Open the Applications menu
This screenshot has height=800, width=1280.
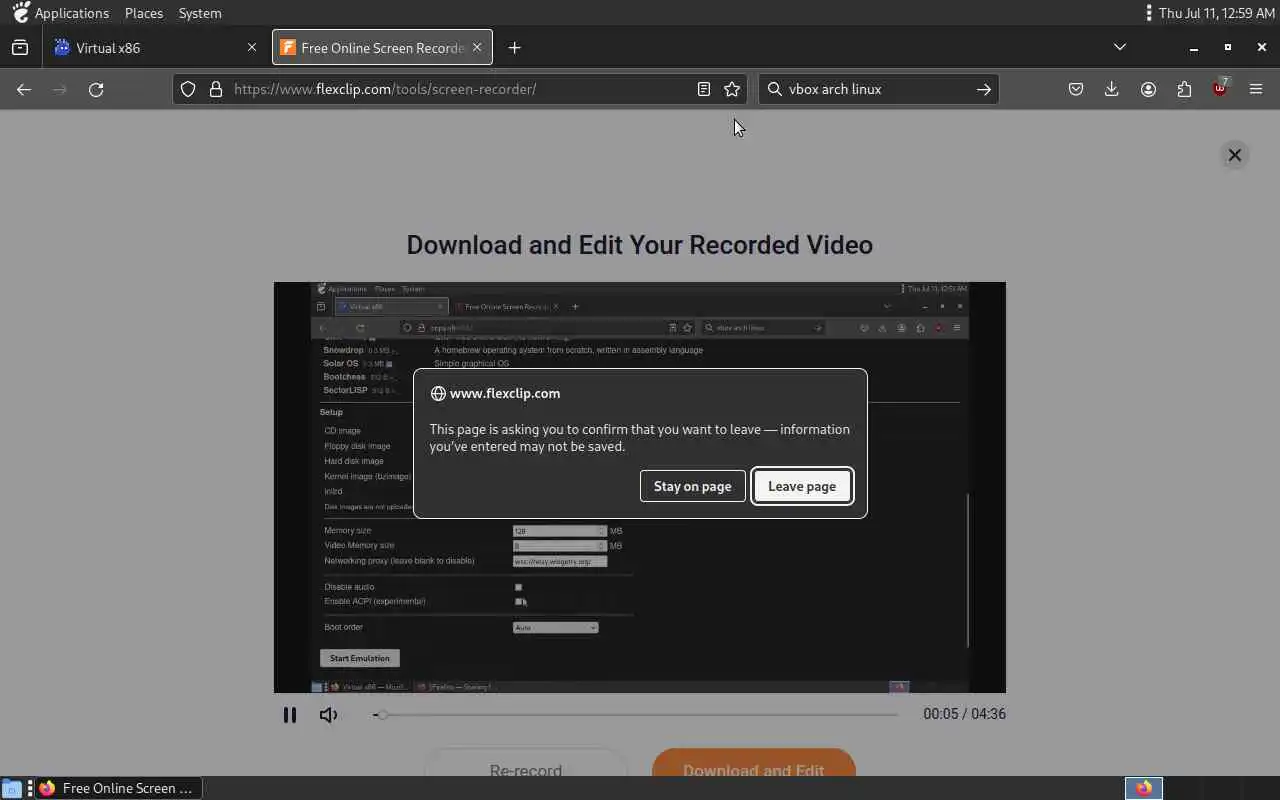click(62, 13)
